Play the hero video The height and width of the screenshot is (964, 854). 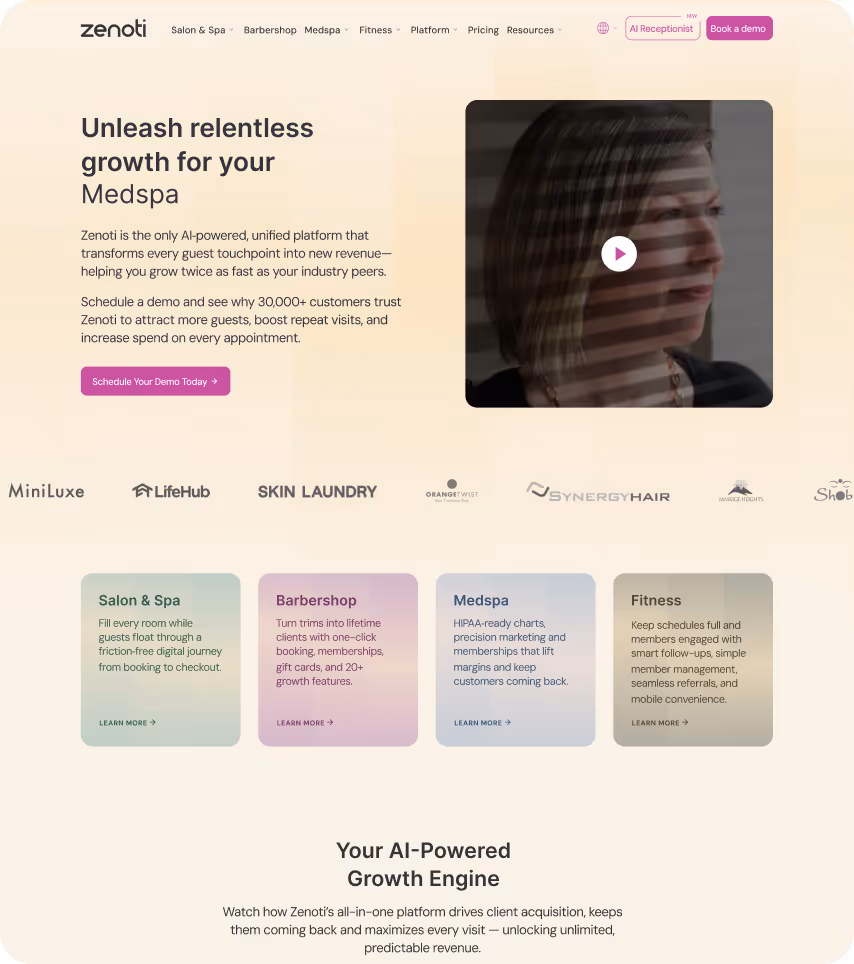tap(619, 254)
